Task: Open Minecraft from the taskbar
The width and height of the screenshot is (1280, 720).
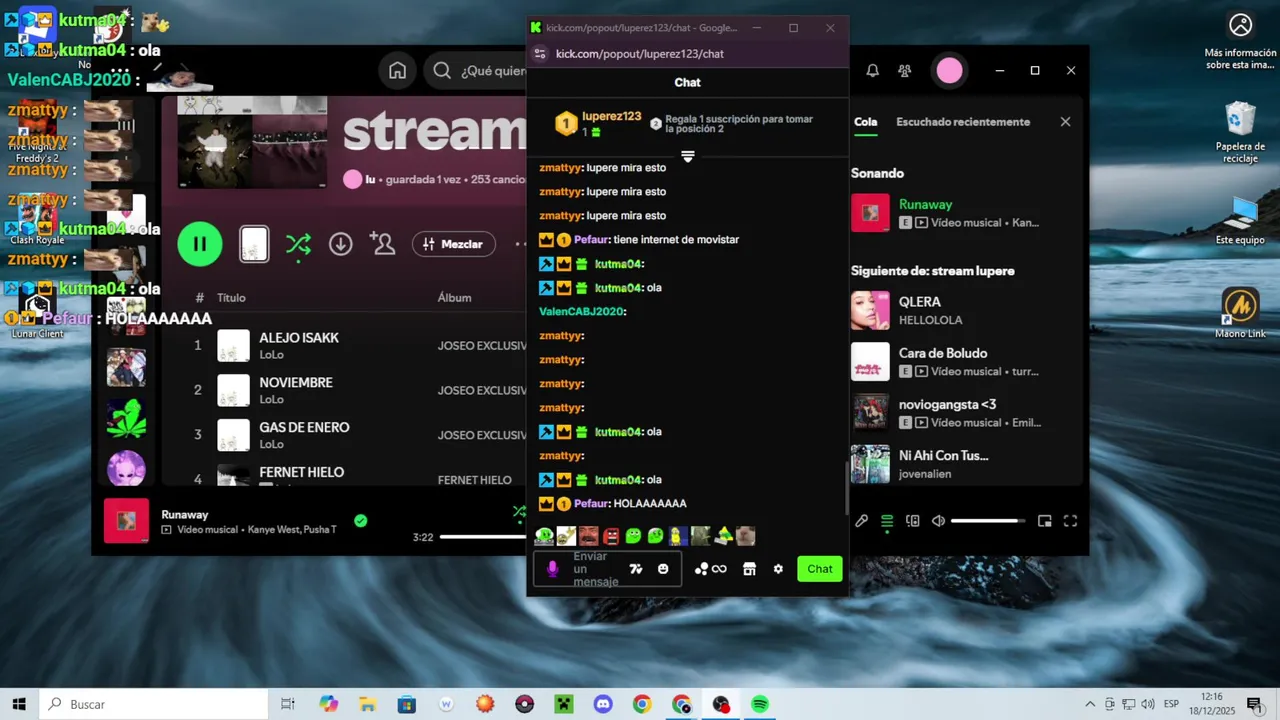Action: [x=564, y=704]
